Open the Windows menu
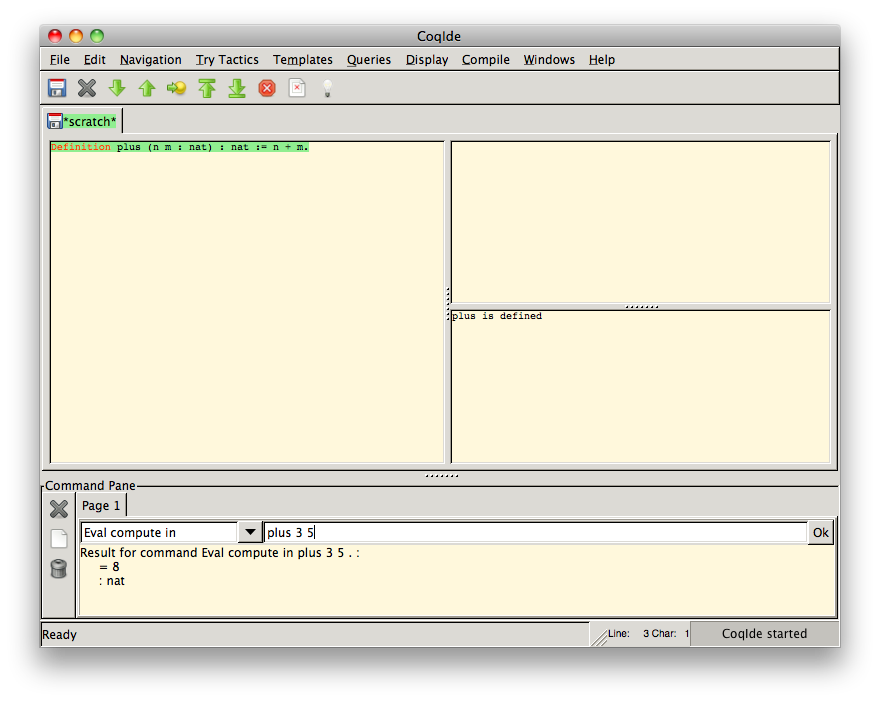 (549, 59)
